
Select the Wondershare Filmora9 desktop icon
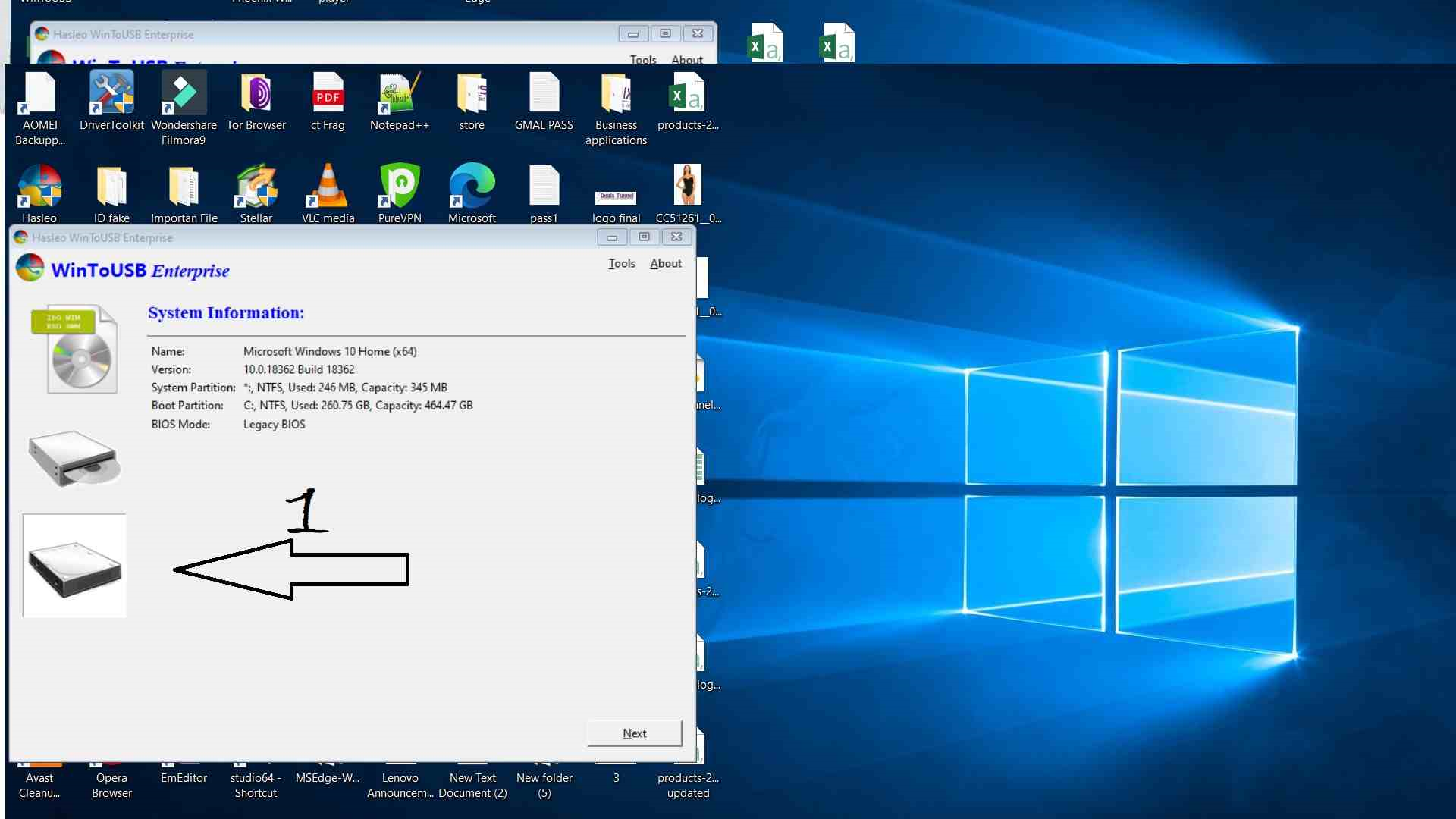pyautogui.click(x=184, y=108)
